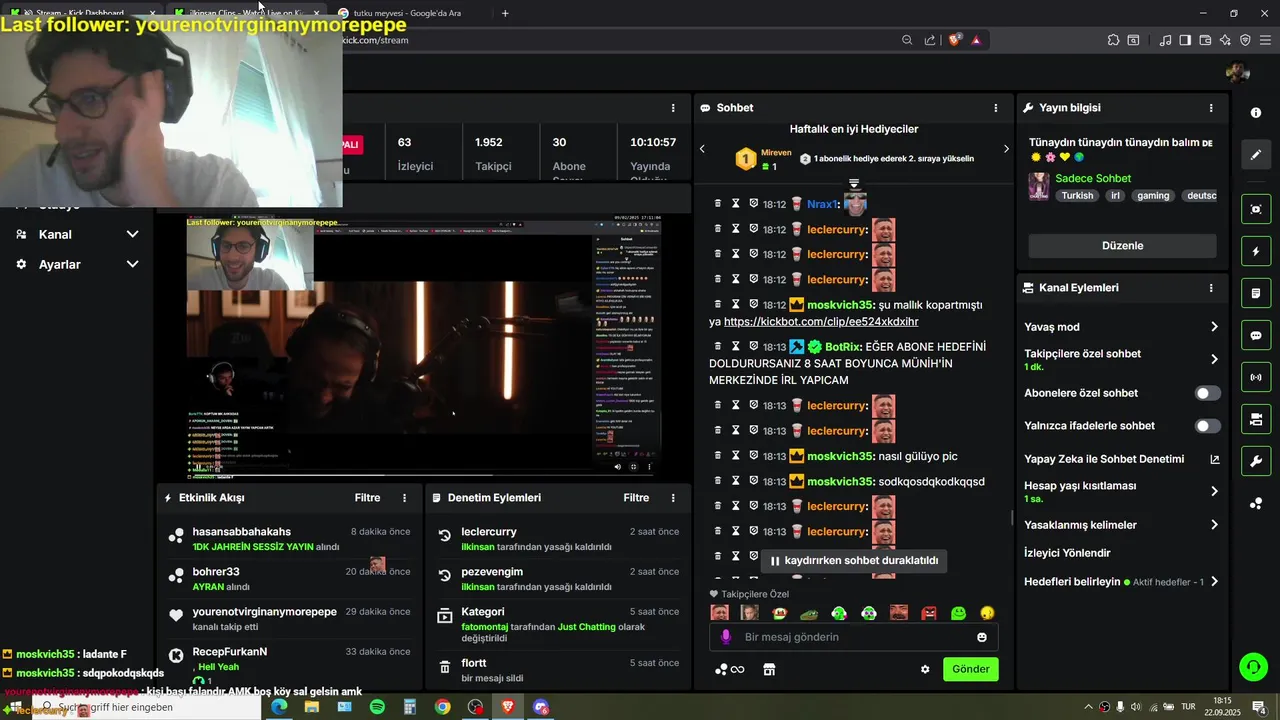Open Spotify from the taskbar
The image size is (1280, 720).
click(377, 707)
